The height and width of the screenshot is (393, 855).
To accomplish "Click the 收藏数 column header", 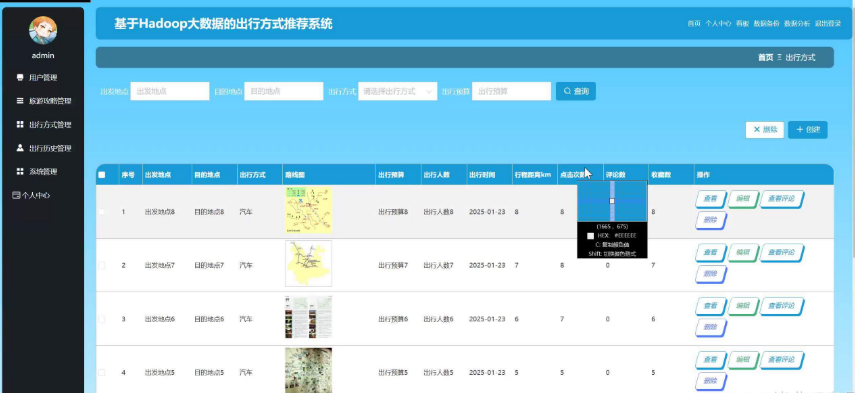I will (x=661, y=175).
